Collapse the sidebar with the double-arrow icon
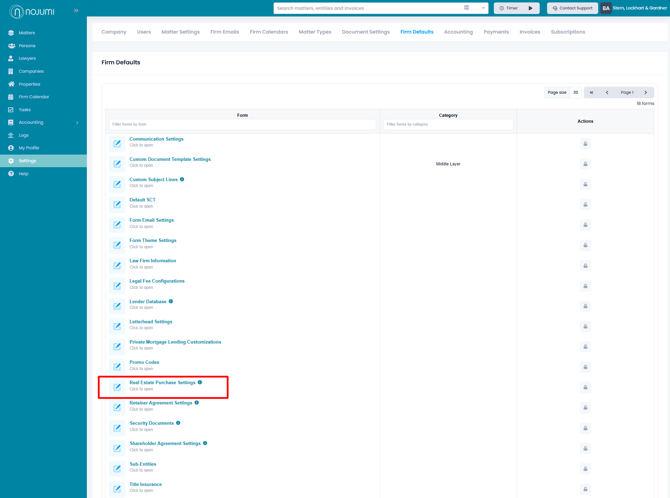 76,11
